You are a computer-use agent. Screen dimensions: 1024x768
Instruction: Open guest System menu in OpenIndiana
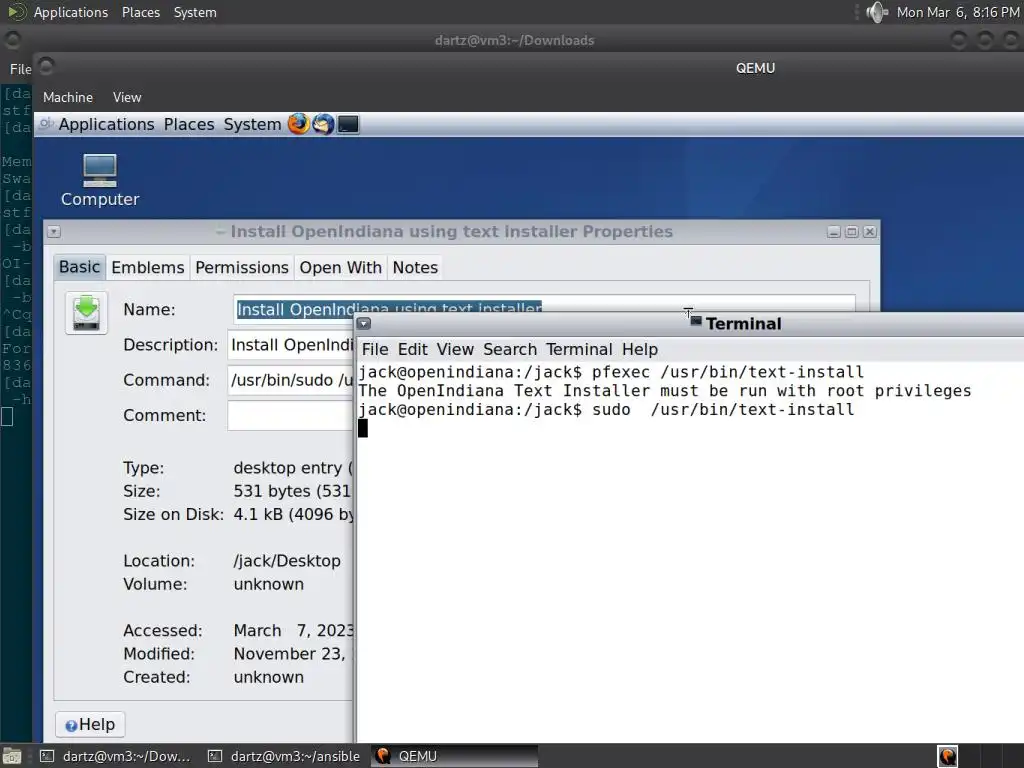252,124
